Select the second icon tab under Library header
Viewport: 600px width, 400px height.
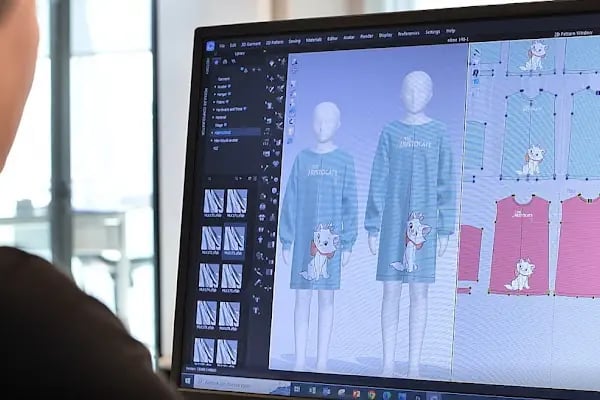point(225,62)
